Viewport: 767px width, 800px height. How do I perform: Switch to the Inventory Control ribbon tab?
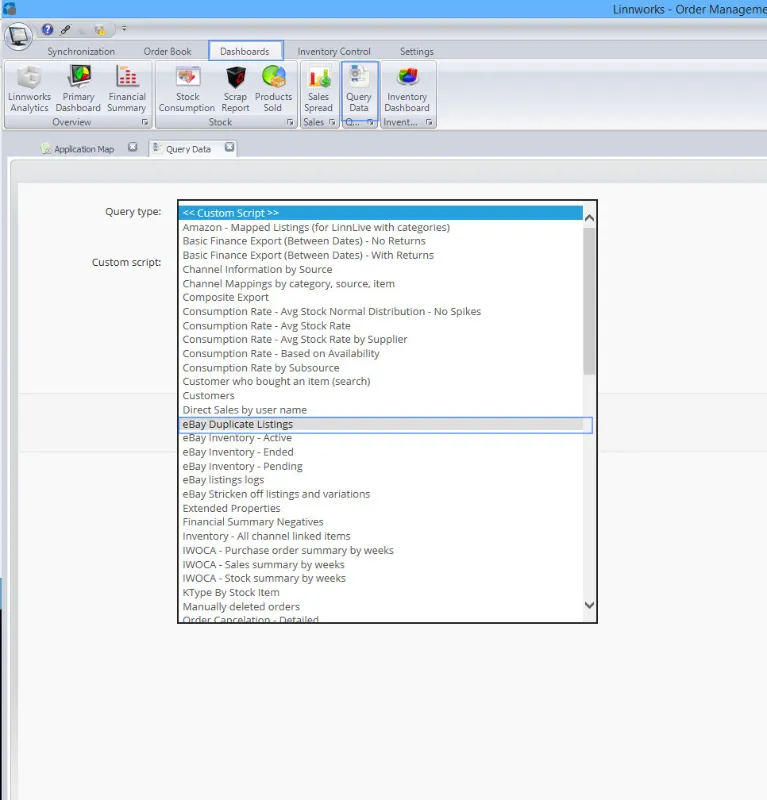click(334, 52)
